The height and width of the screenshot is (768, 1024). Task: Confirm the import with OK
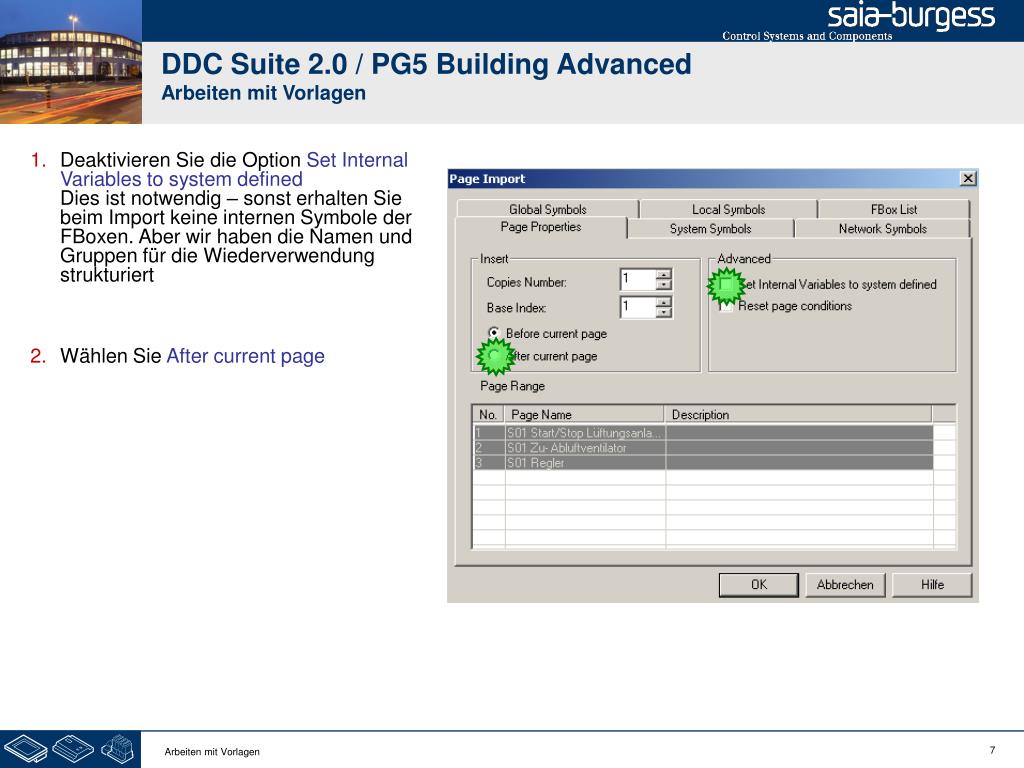[758, 584]
